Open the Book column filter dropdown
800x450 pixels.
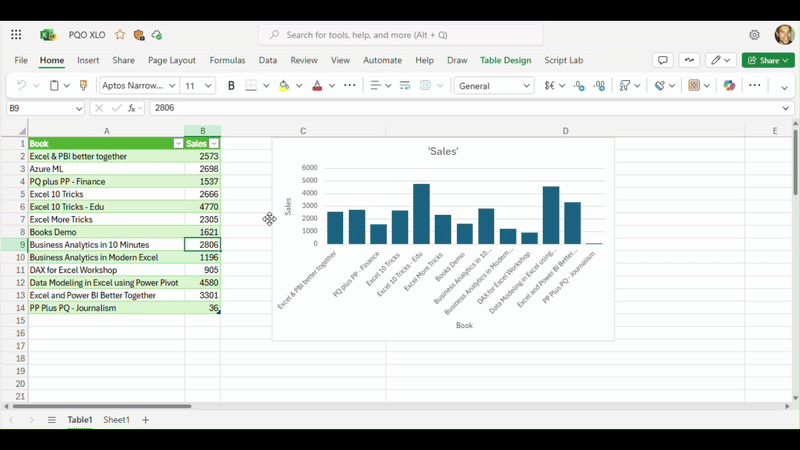(178, 144)
